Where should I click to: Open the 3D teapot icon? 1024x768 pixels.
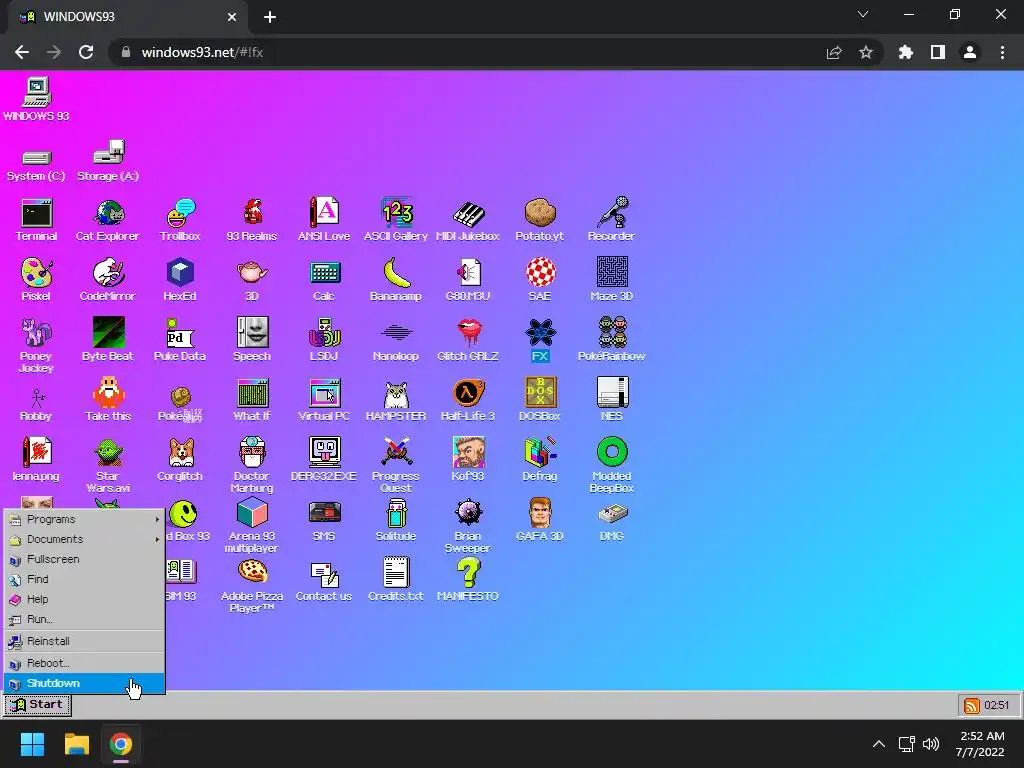[252, 280]
